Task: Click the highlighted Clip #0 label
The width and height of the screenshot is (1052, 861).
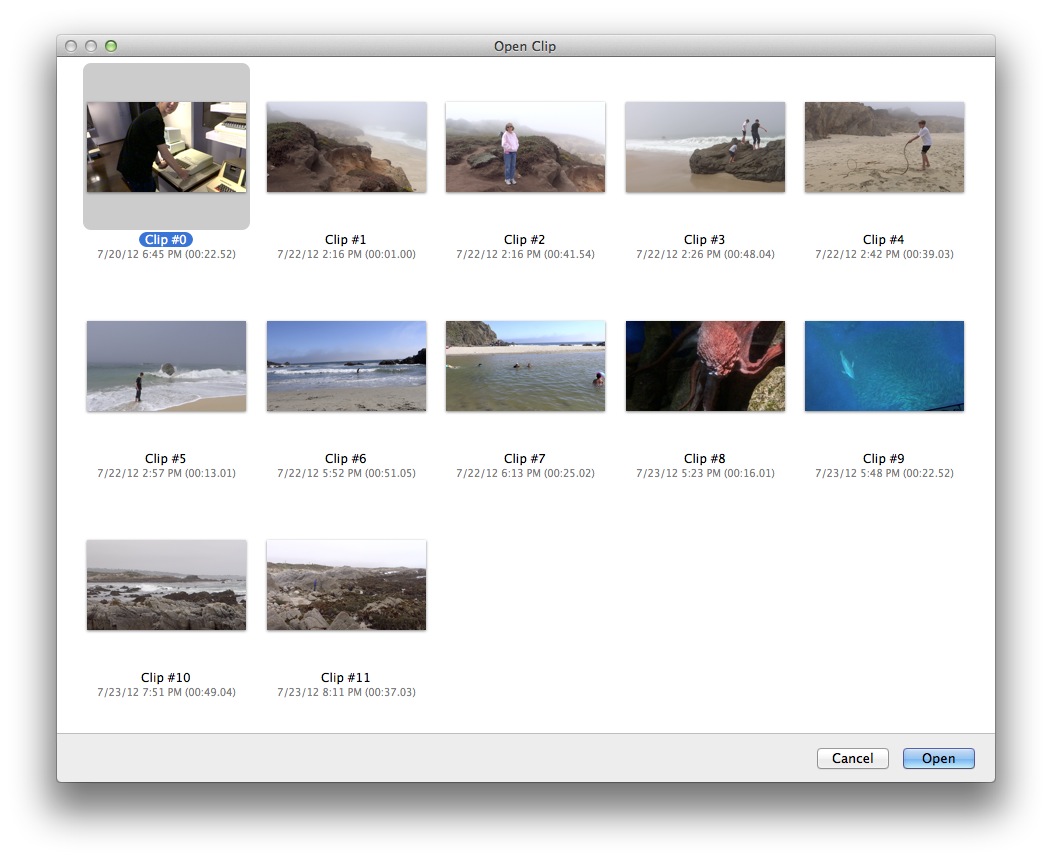Action: (x=165, y=239)
